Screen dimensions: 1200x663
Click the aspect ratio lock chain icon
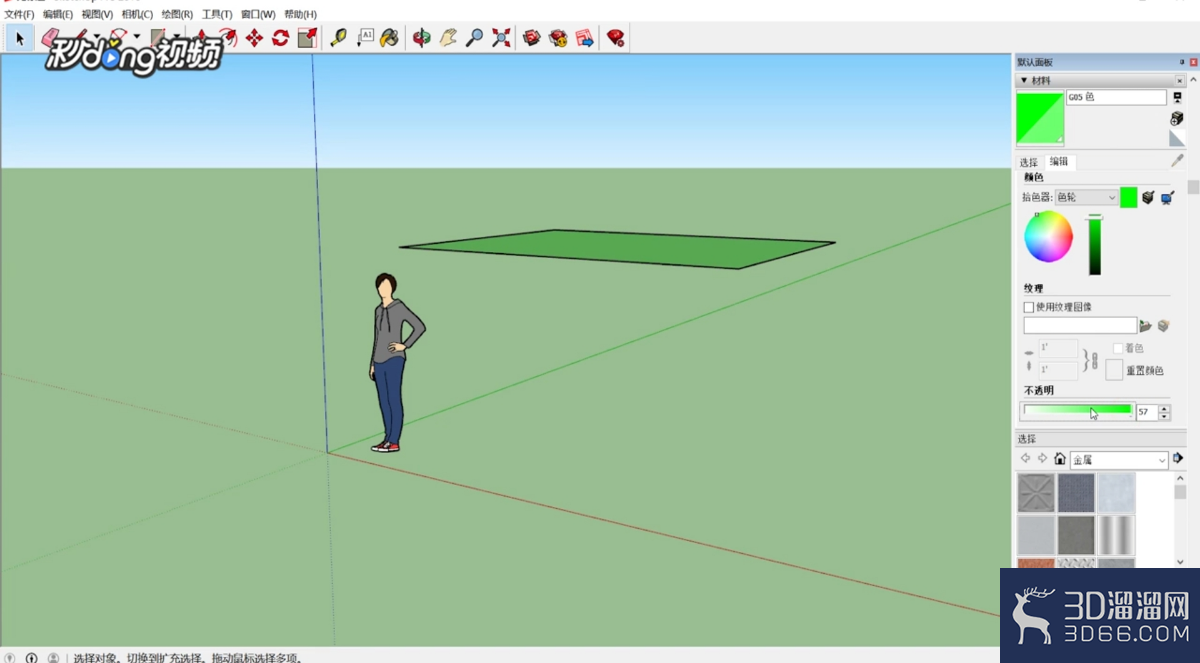[1094, 360]
